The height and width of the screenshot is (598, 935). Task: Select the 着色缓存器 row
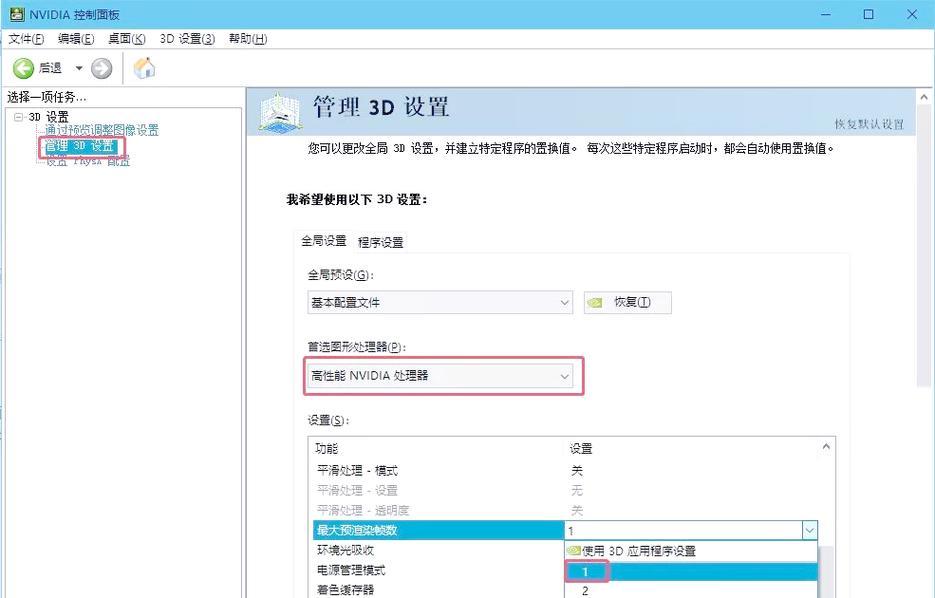[x=438, y=590]
